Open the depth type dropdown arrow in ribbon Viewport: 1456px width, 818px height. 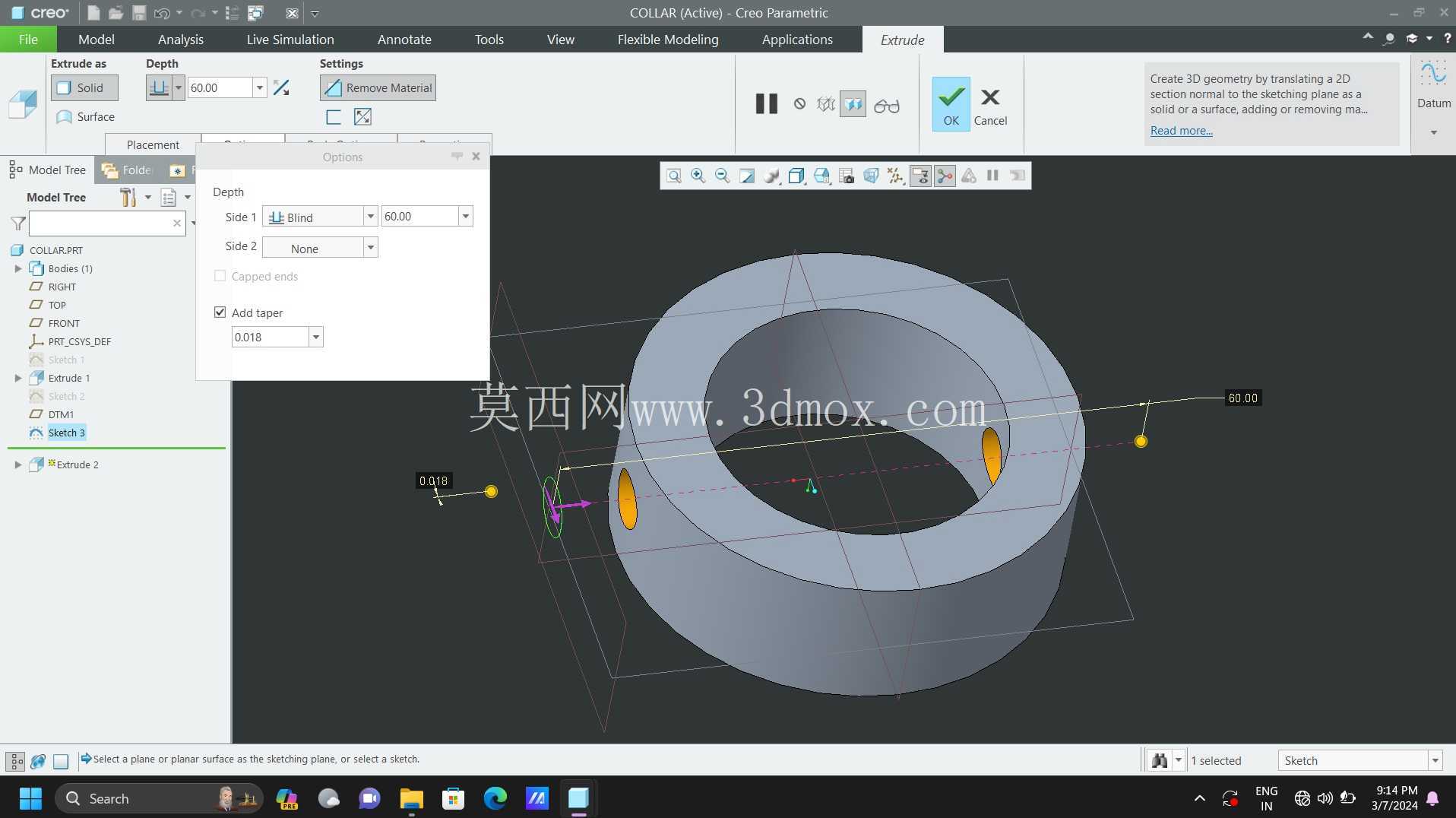click(x=179, y=88)
